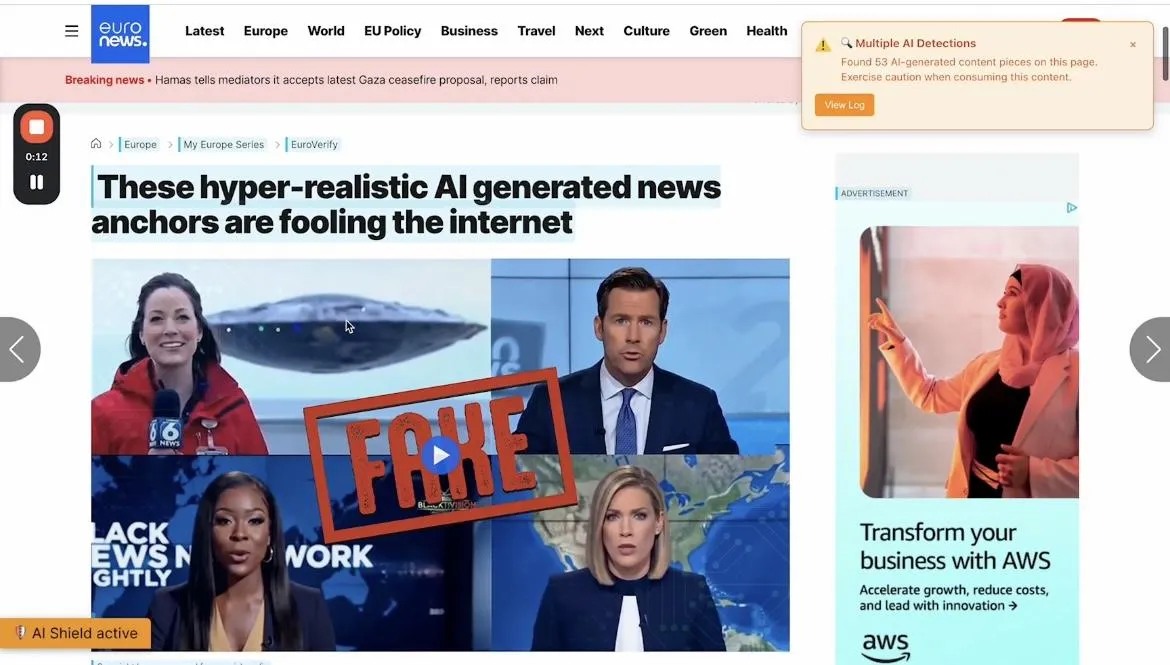The image size is (1170, 665).
Task: Stop the screen recording
Action: [x=37, y=127]
